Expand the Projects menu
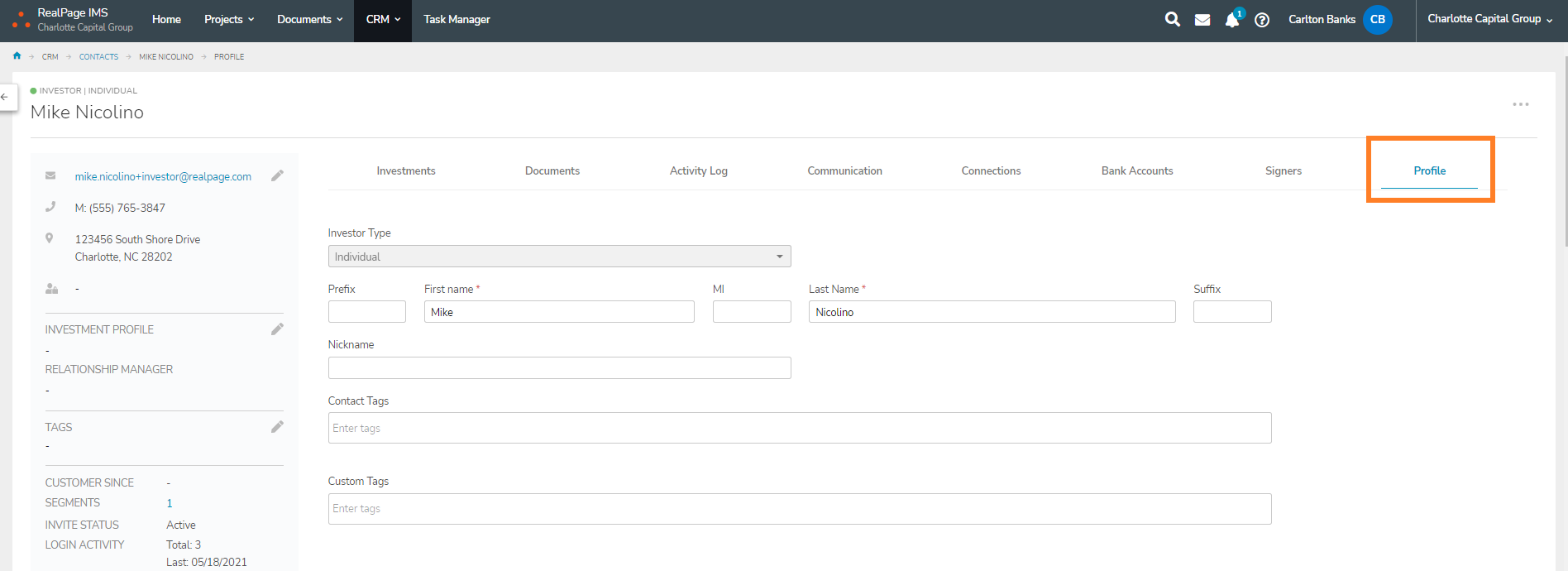The width and height of the screenshot is (1568, 571). tap(229, 20)
